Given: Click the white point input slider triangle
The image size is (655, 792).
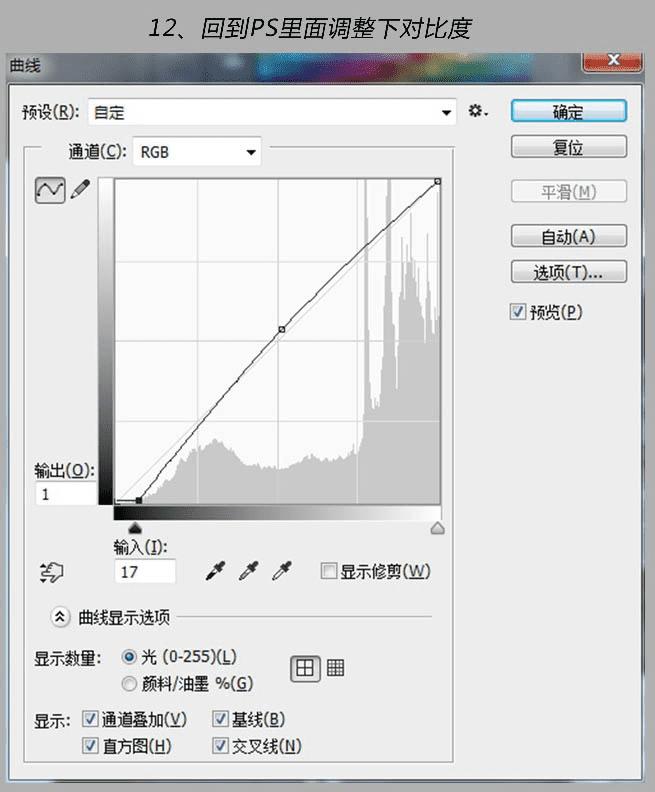Looking at the screenshot, I should [437, 528].
